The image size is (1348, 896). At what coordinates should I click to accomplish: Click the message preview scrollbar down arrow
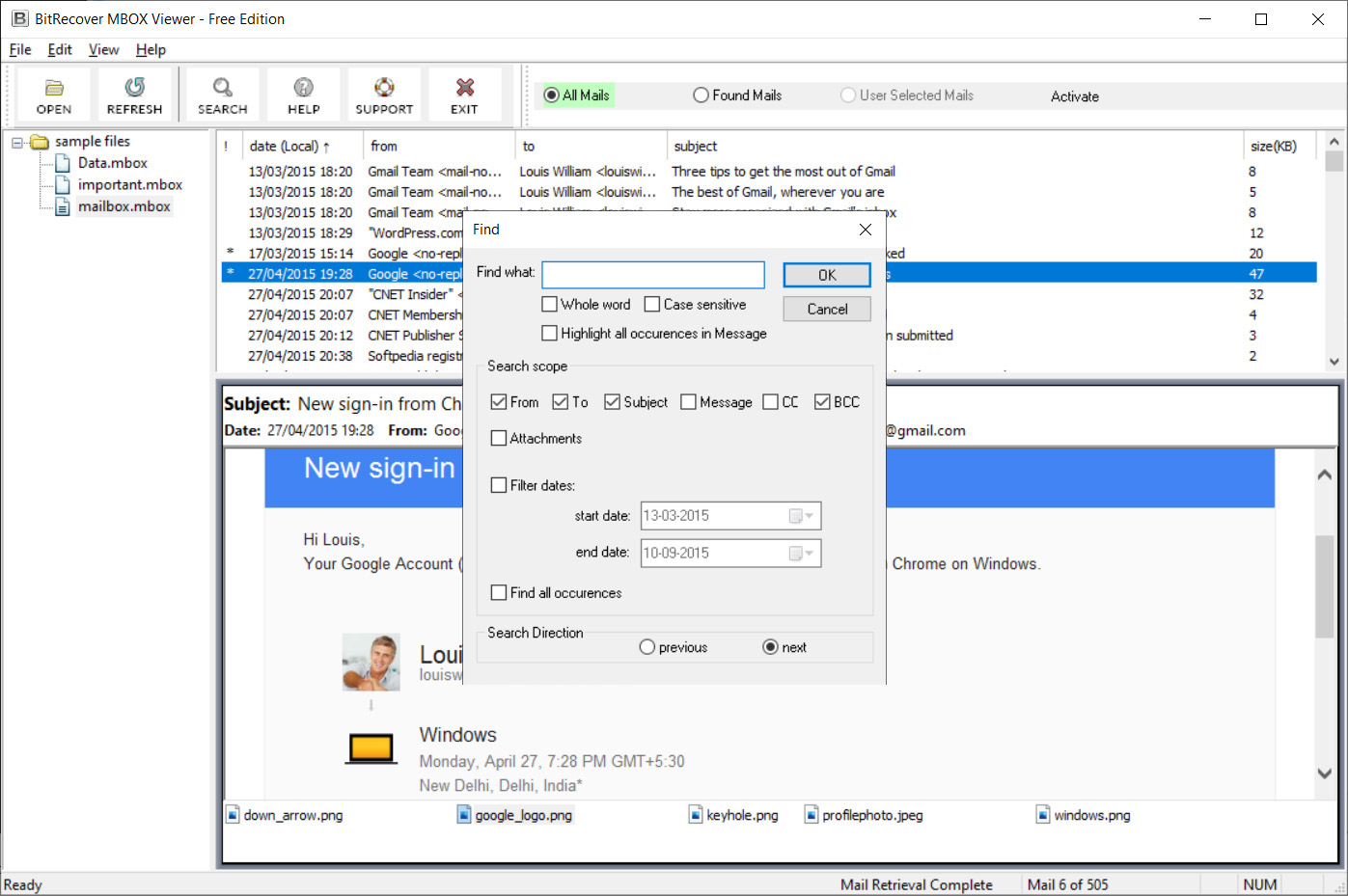[1325, 773]
